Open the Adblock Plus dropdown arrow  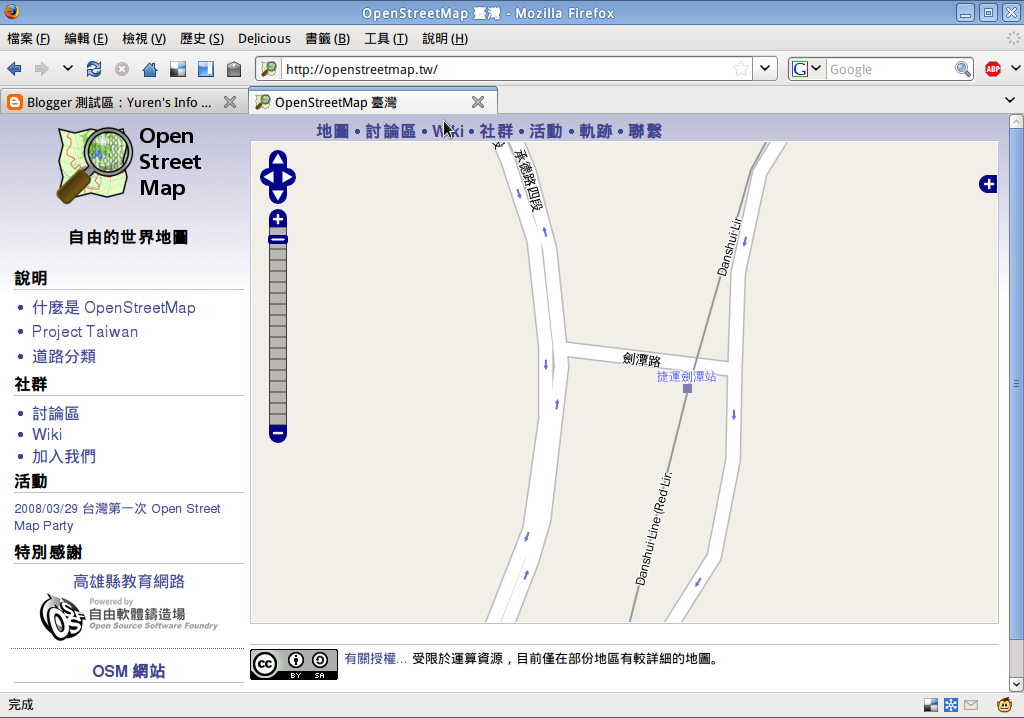[x=1015, y=68]
